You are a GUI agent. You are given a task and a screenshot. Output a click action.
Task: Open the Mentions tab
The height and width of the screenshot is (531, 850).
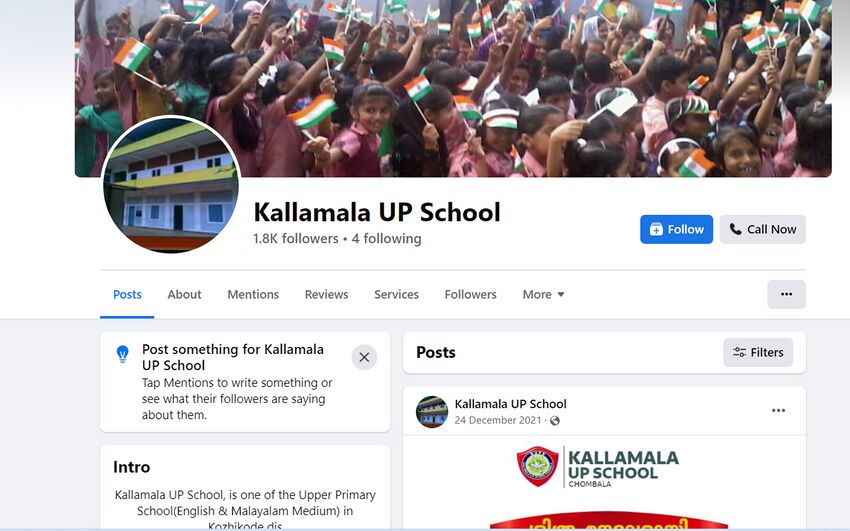pyautogui.click(x=253, y=294)
